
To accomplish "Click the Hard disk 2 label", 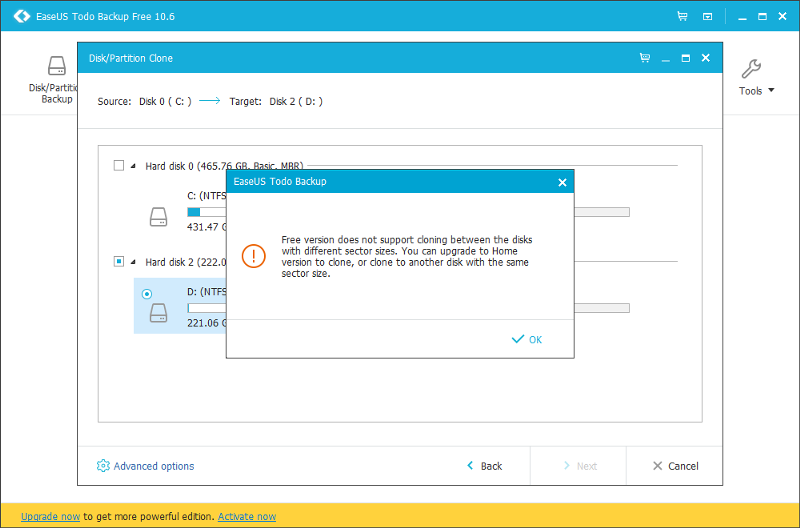I will pos(186,262).
